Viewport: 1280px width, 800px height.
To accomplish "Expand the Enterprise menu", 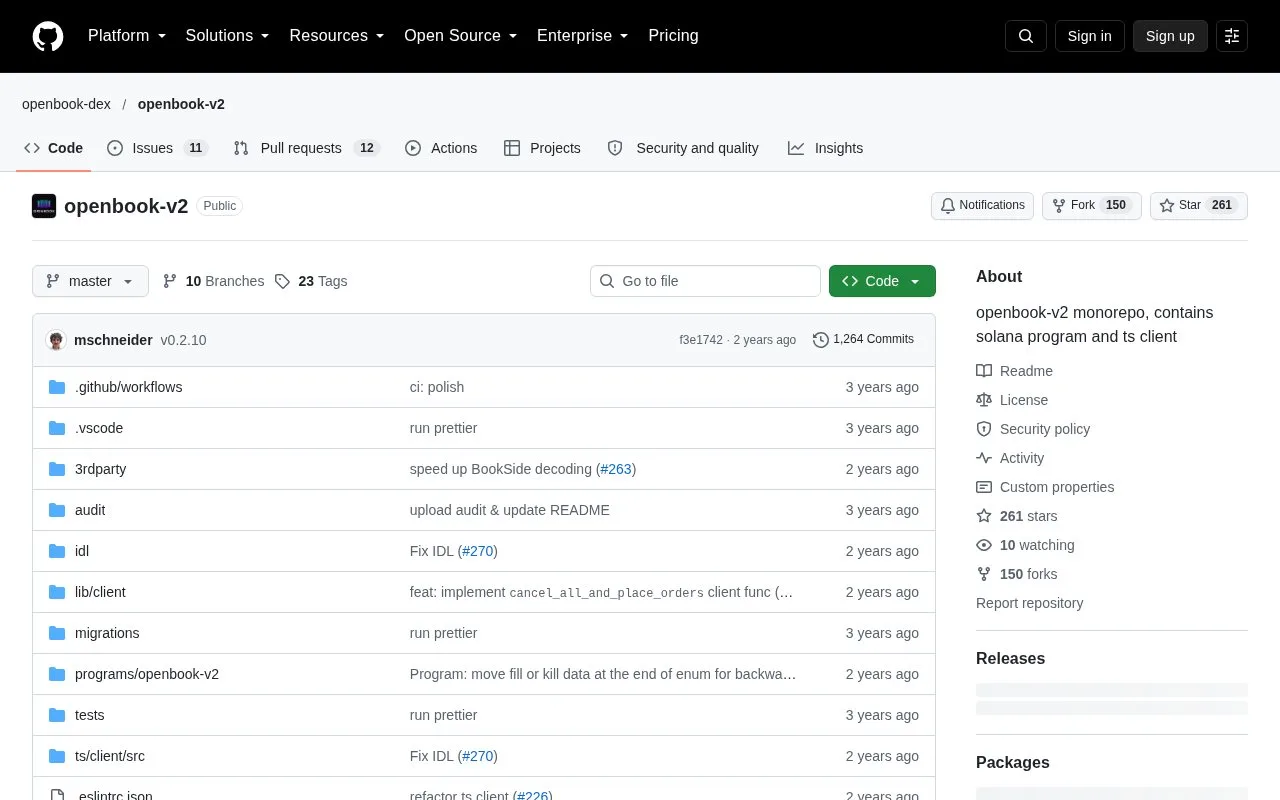I will [583, 36].
